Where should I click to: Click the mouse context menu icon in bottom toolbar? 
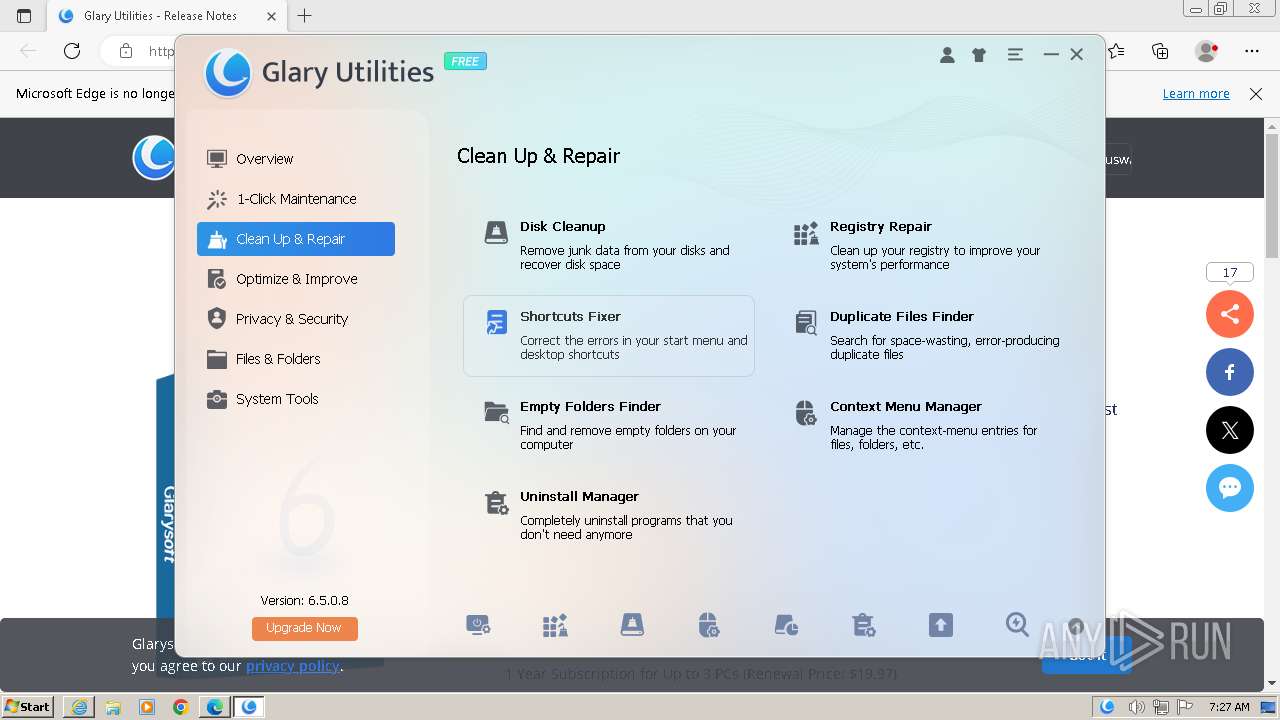(709, 625)
